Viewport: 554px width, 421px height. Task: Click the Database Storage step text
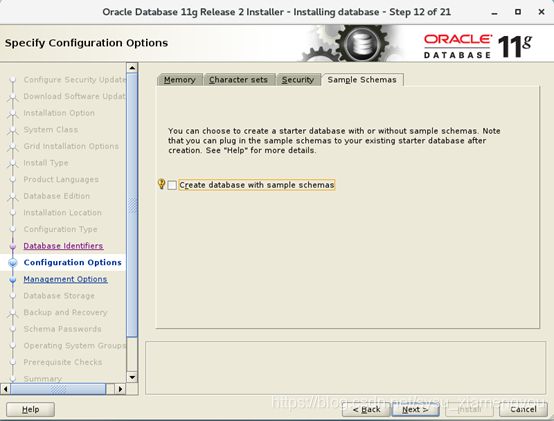tap(59, 296)
